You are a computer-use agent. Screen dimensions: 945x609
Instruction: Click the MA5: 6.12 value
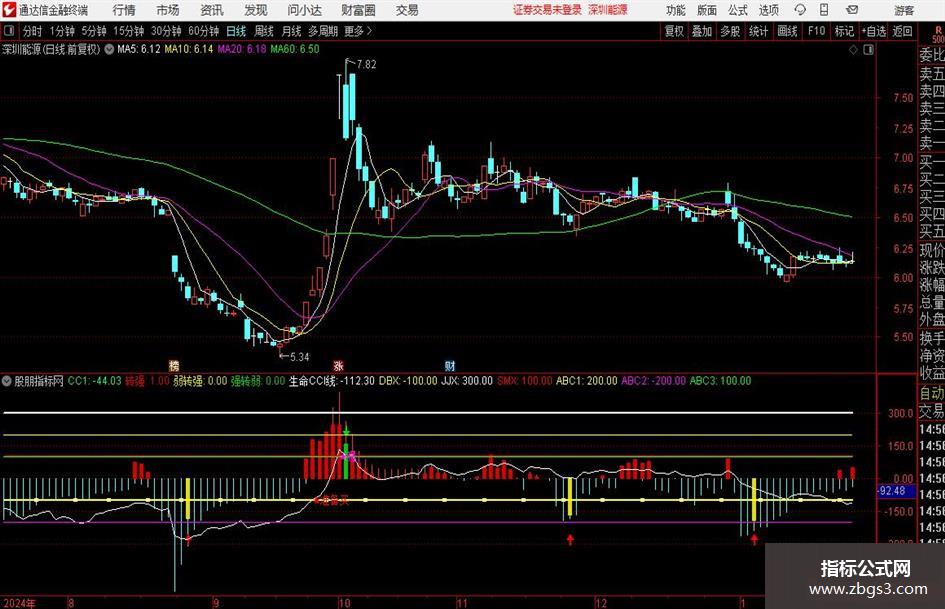(x=139, y=49)
